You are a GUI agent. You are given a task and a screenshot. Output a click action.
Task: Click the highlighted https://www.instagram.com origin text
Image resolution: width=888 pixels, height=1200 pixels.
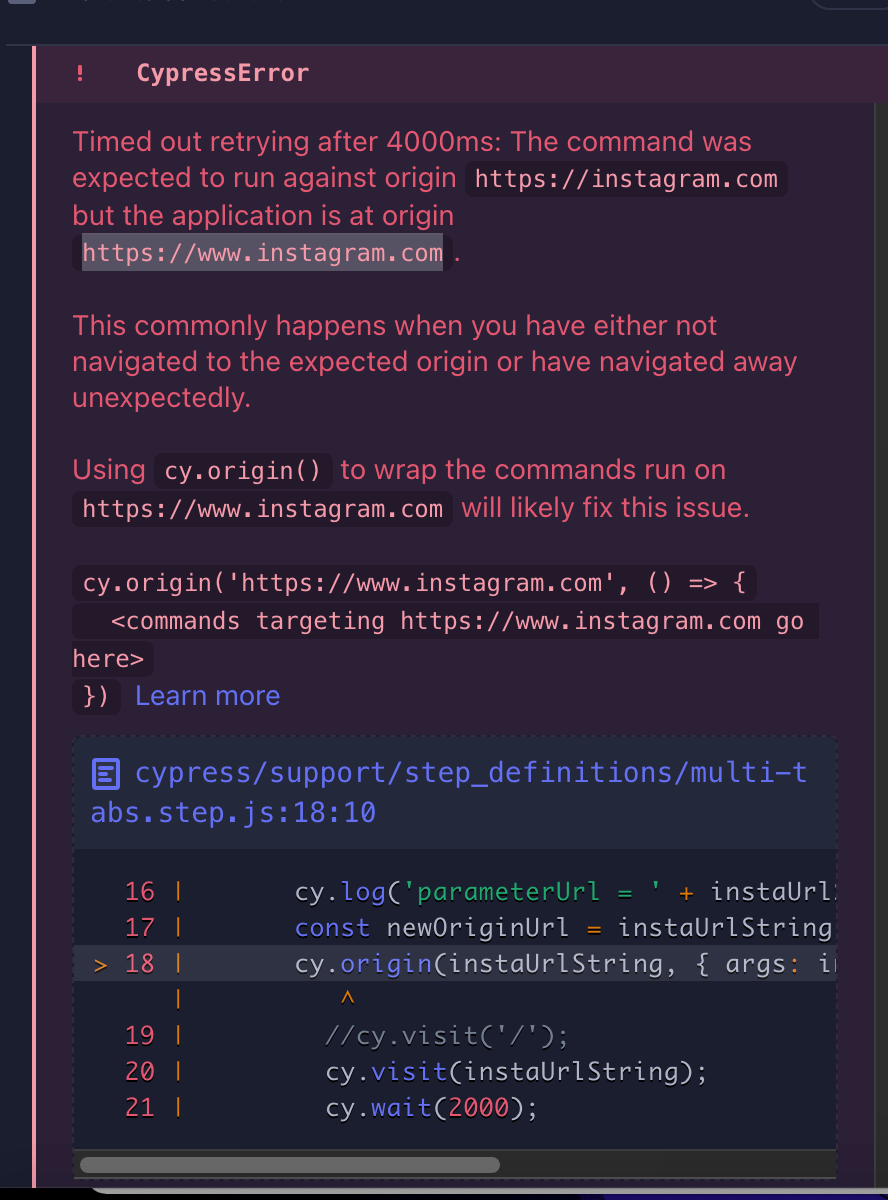[x=262, y=253]
